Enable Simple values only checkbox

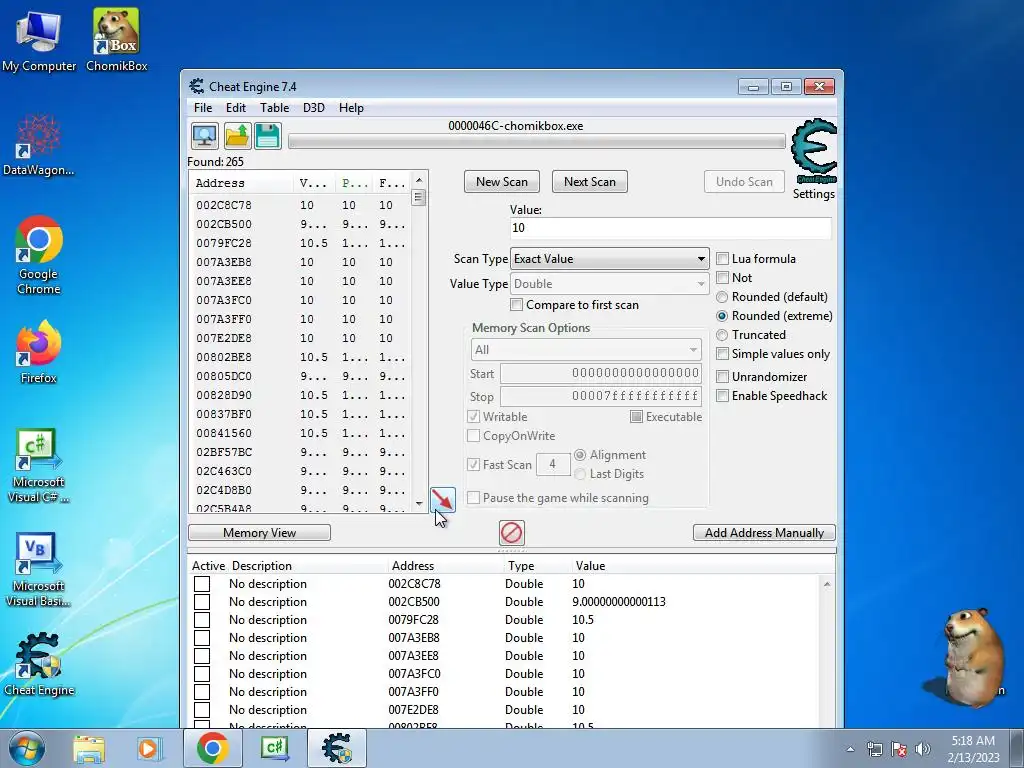(x=722, y=354)
